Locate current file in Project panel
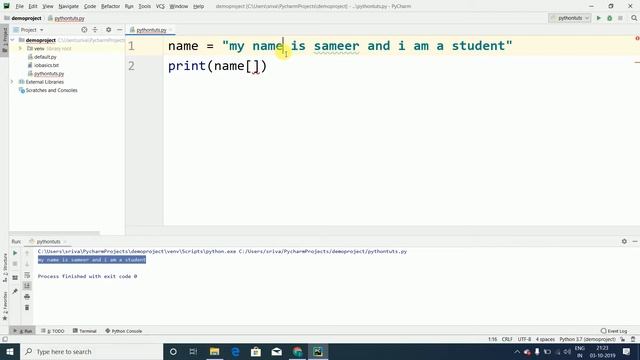Image resolution: width=640 pixels, height=360 pixels. [x=84, y=30]
